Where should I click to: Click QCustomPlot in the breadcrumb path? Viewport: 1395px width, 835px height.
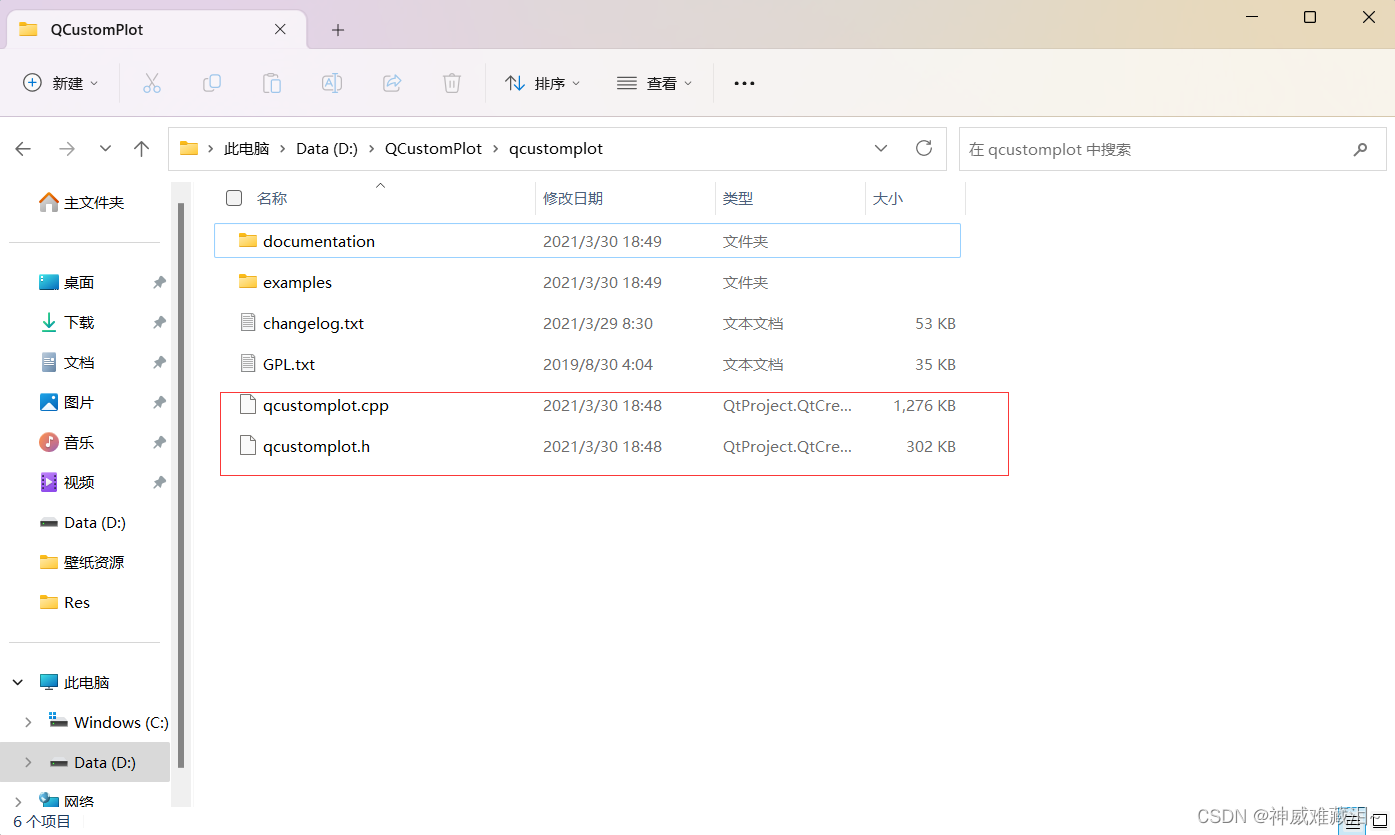point(433,148)
